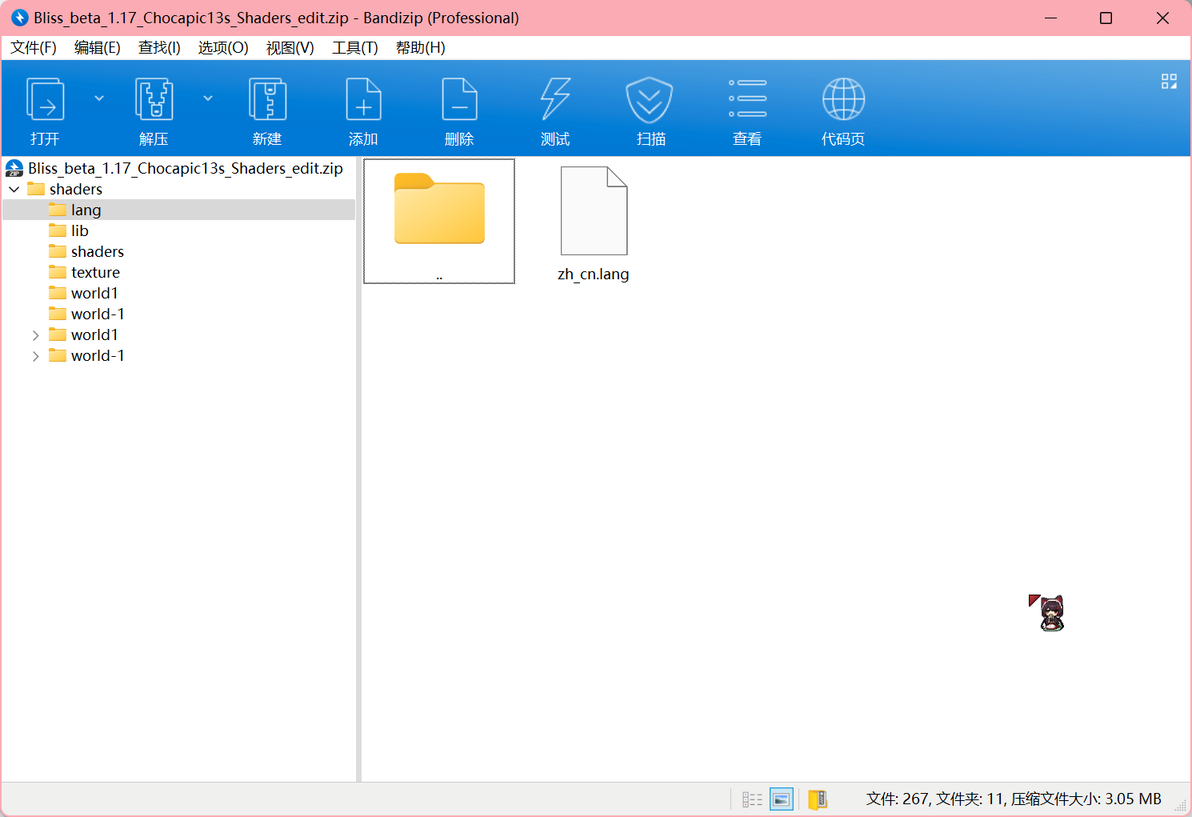This screenshot has width=1192, height=817.
Task: Open the 文件(F) menu
Action: coord(33,48)
